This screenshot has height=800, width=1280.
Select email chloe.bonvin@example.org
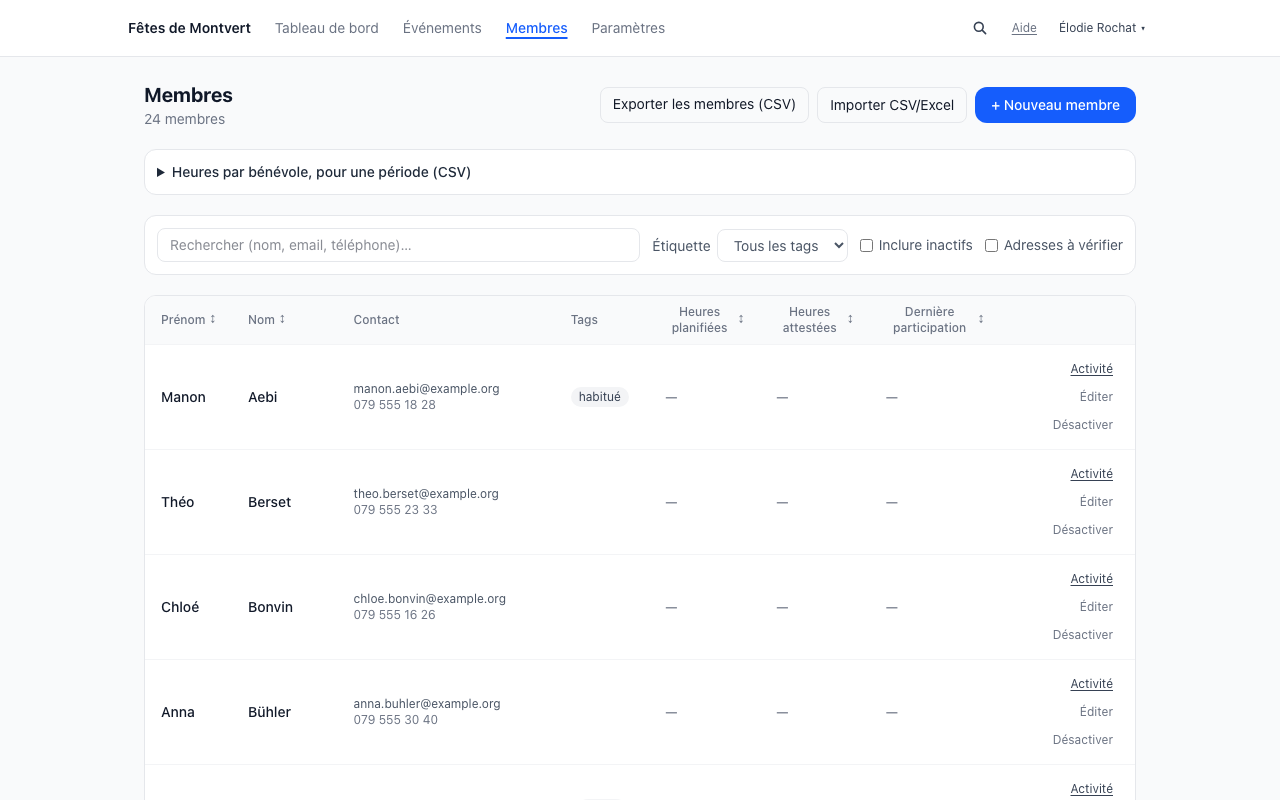click(430, 599)
